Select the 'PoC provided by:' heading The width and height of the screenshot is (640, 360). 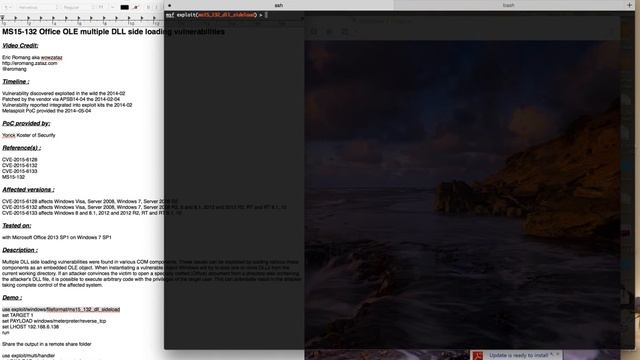26,123
